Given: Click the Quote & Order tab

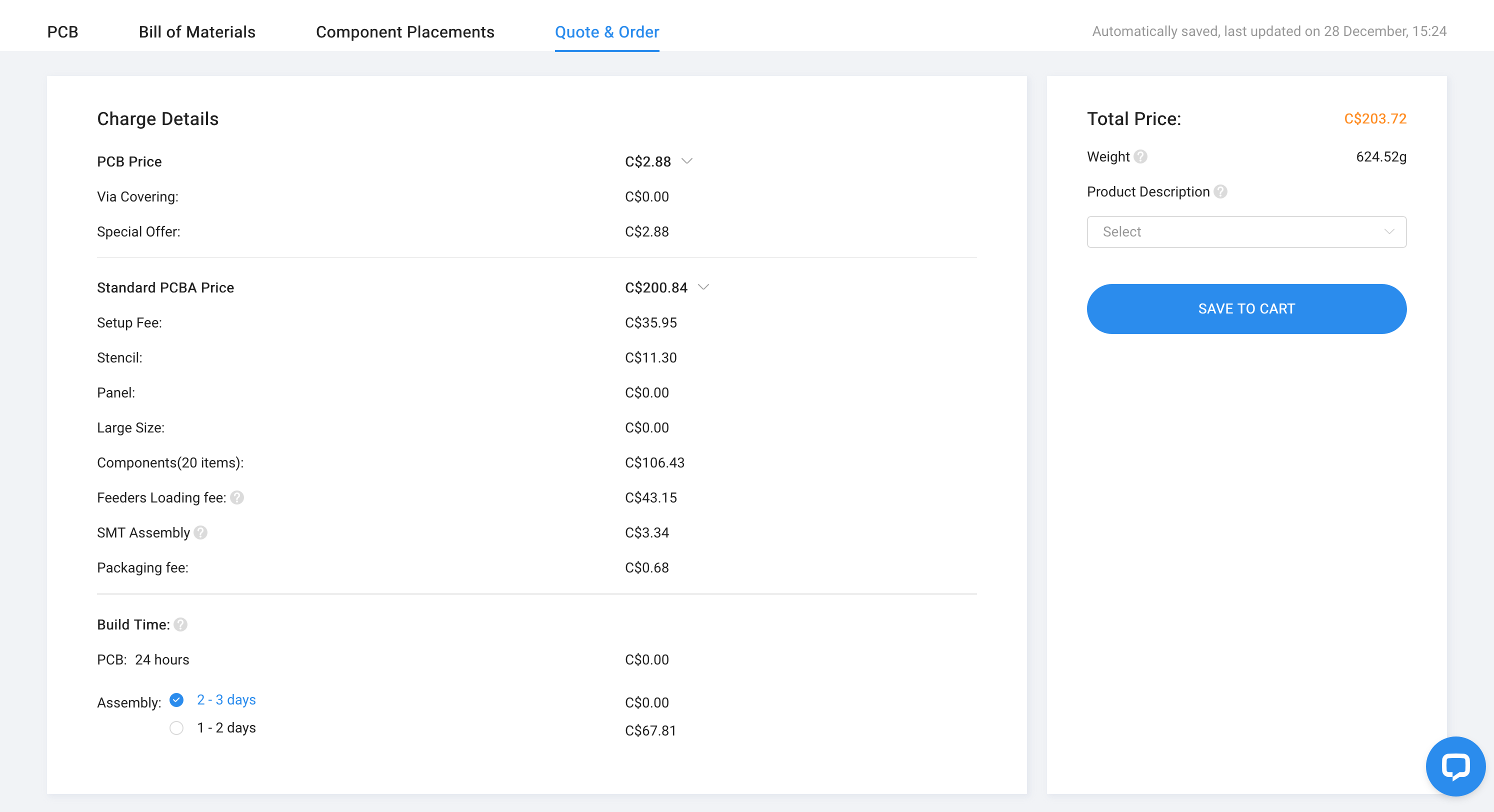Looking at the screenshot, I should pyautogui.click(x=606, y=32).
